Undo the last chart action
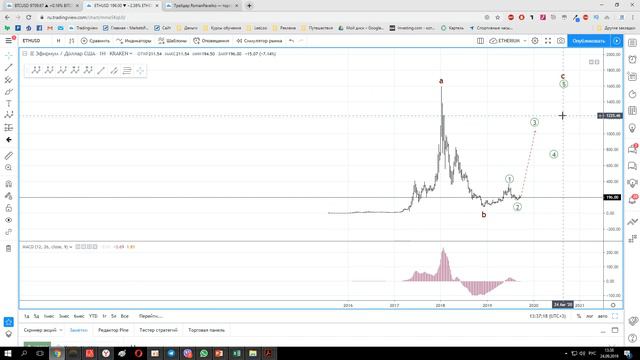640x360 pixels. pyautogui.click(x=291, y=41)
